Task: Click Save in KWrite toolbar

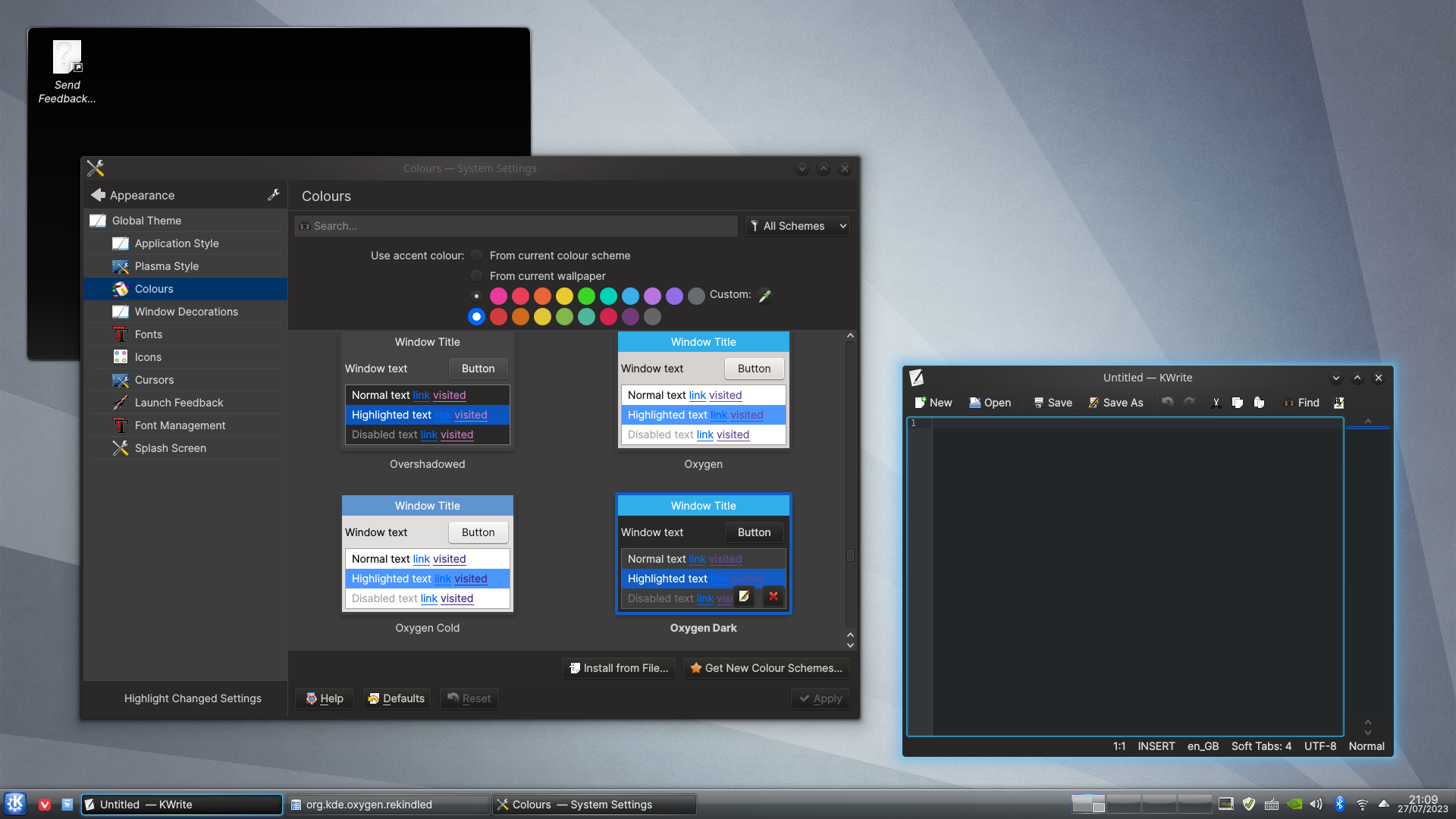Action: click(x=1053, y=403)
